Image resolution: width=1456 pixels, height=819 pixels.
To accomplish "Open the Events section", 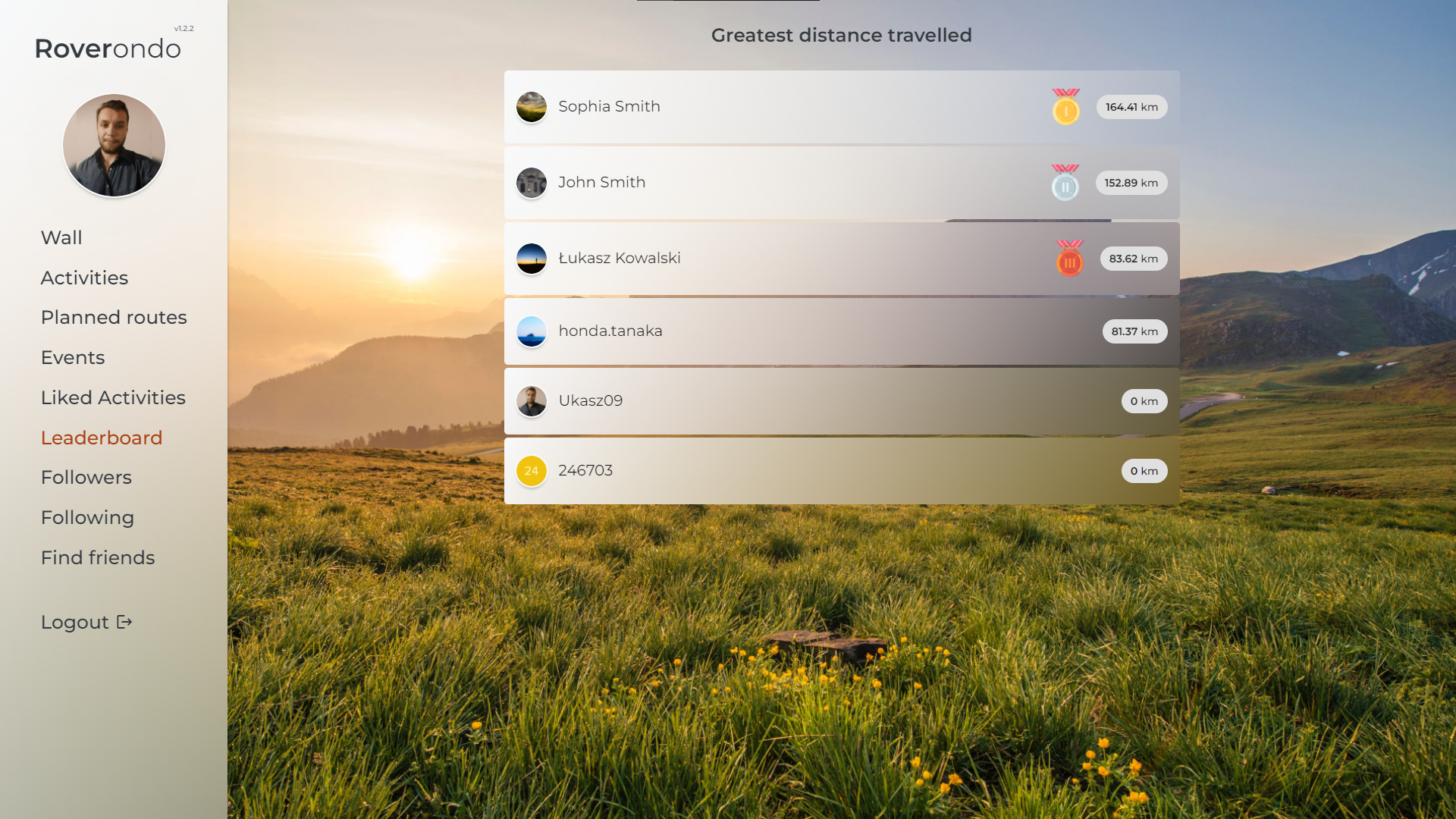I will (x=73, y=357).
